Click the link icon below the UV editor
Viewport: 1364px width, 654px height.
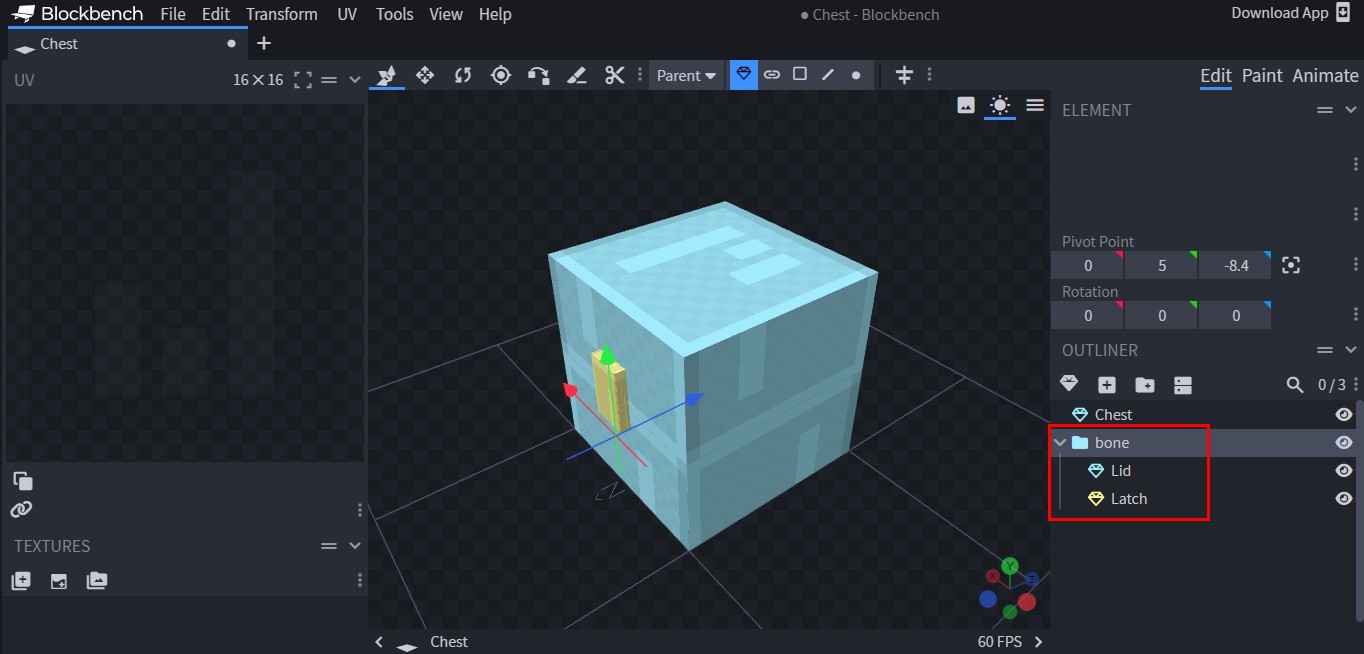coord(22,510)
